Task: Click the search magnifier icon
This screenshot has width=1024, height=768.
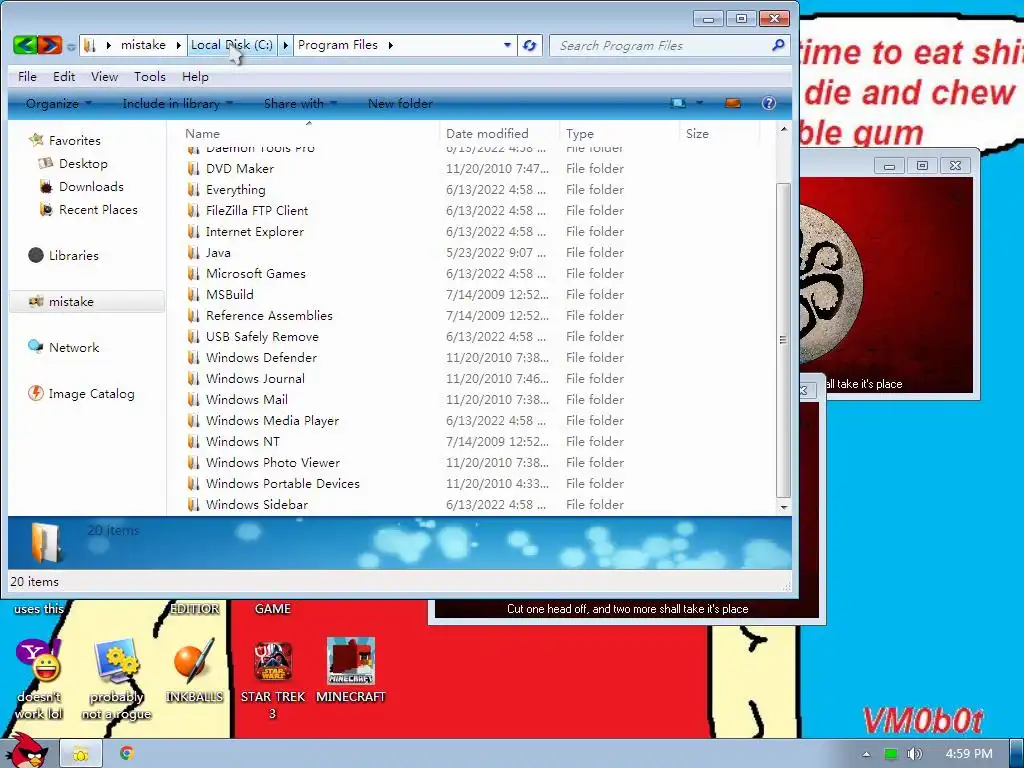Action: (x=778, y=45)
